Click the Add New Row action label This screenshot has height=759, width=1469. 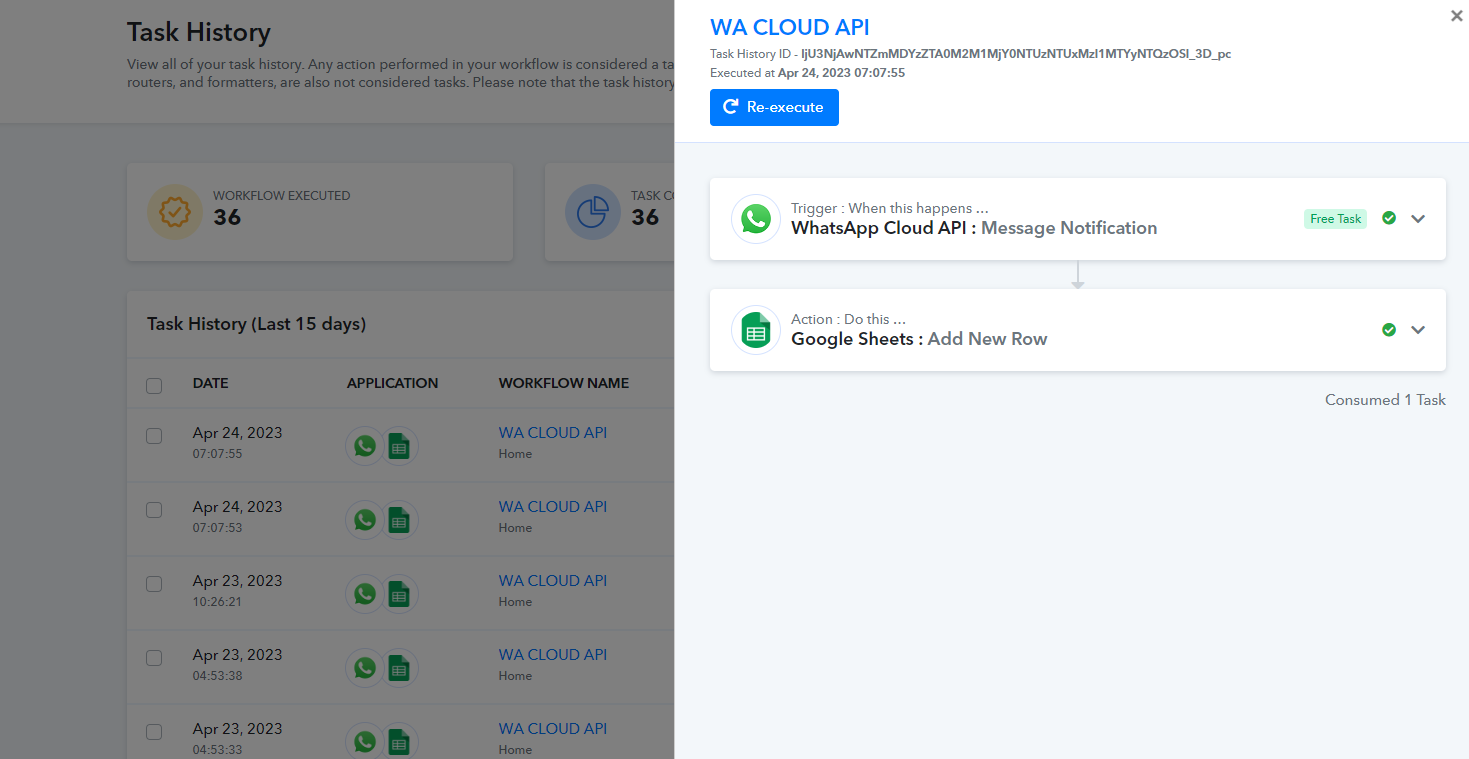point(987,339)
